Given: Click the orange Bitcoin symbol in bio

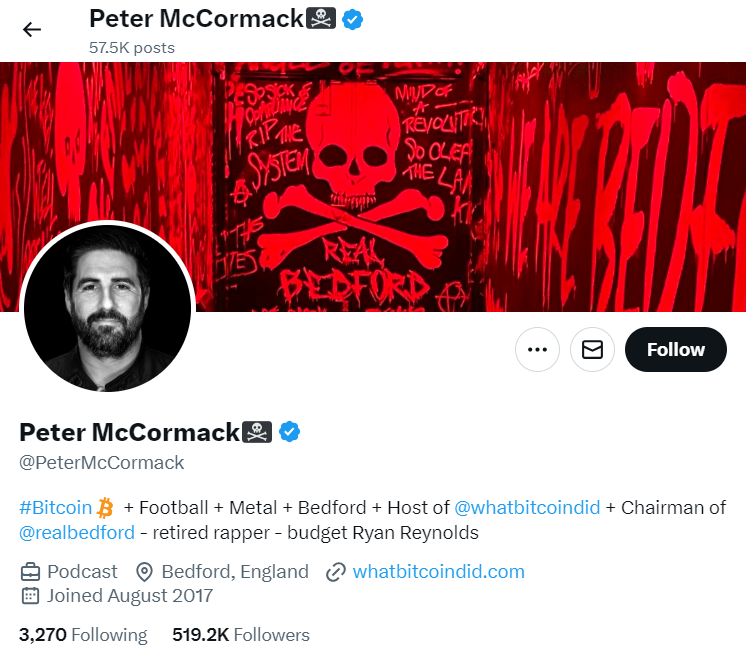Looking at the screenshot, I should 105,508.
